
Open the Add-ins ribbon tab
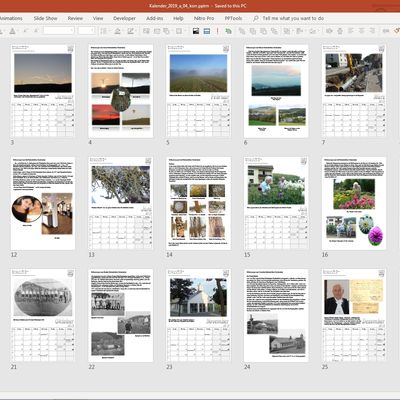pos(154,18)
